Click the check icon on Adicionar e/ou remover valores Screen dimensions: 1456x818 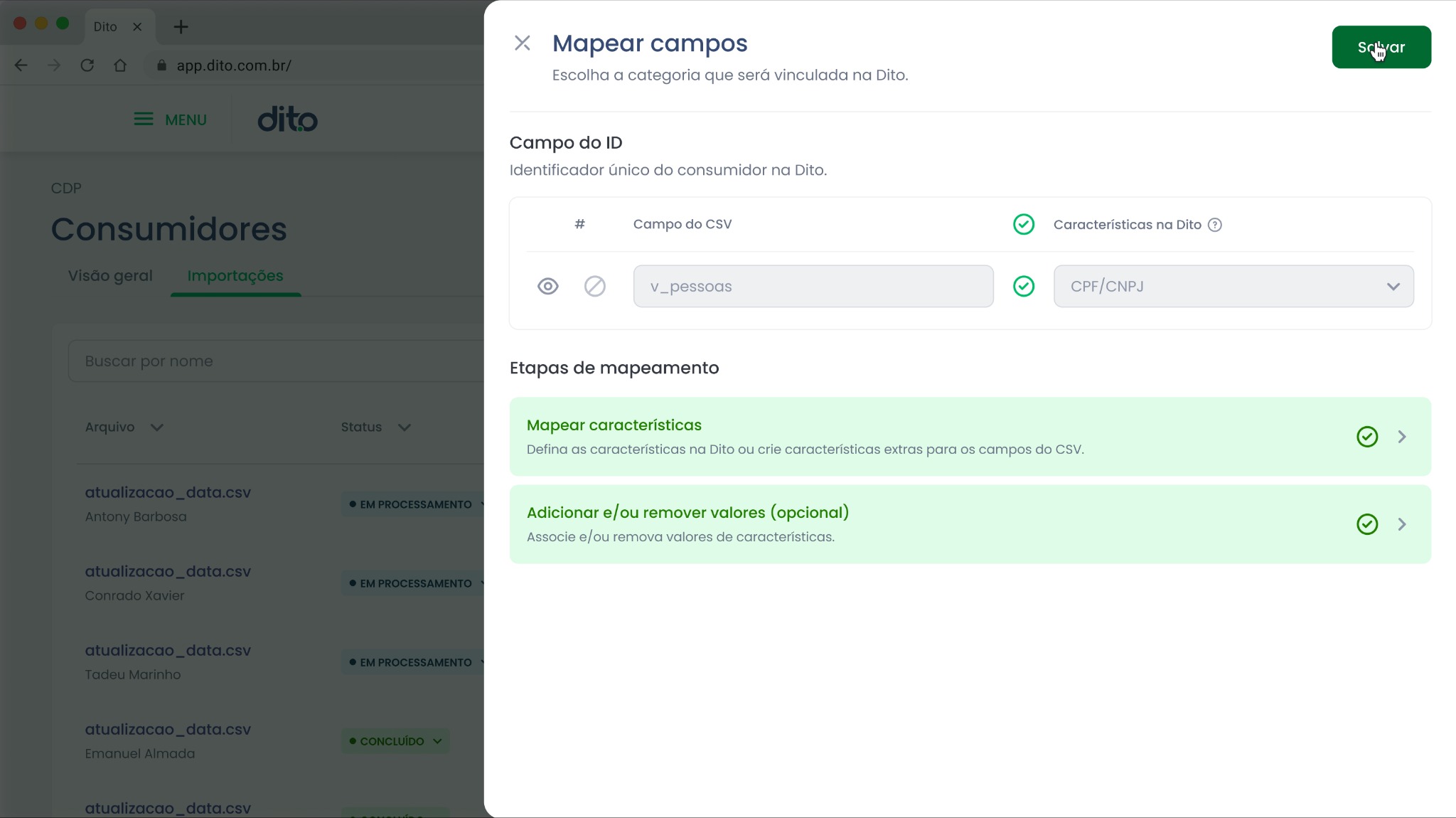(1367, 524)
